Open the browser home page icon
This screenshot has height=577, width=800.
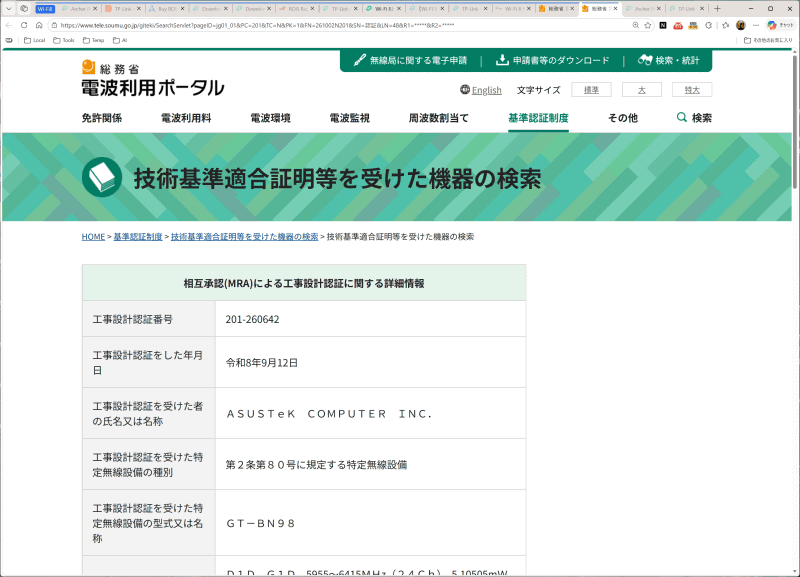click(x=39, y=25)
